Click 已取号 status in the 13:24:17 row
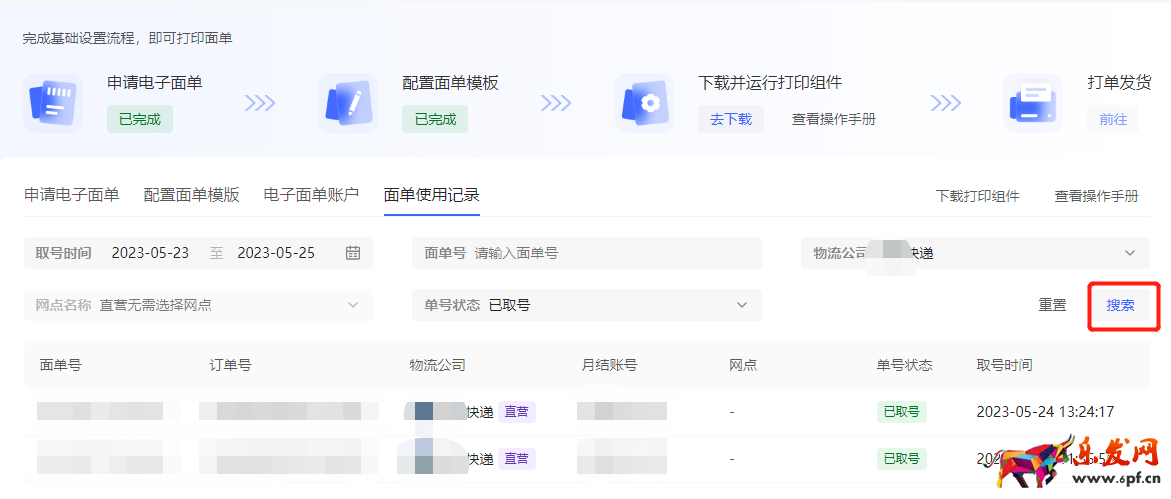The height and width of the screenshot is (499, 1171). click(x=901, y=412)
